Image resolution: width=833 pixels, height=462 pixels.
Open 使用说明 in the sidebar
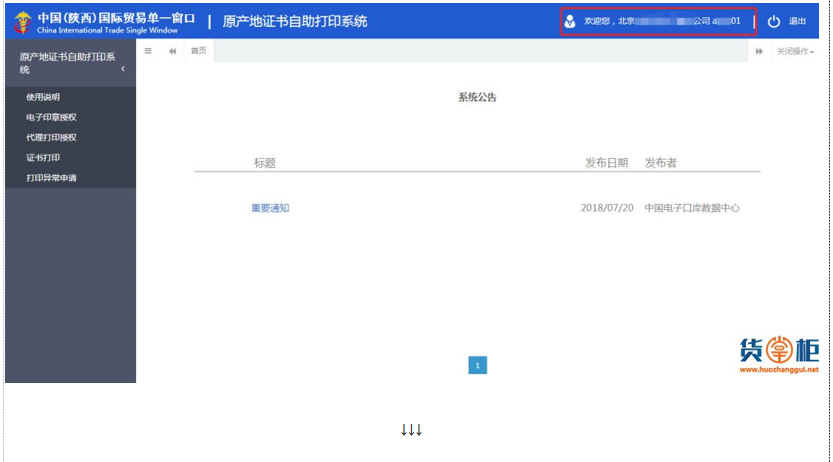click(x=43, y=97)
